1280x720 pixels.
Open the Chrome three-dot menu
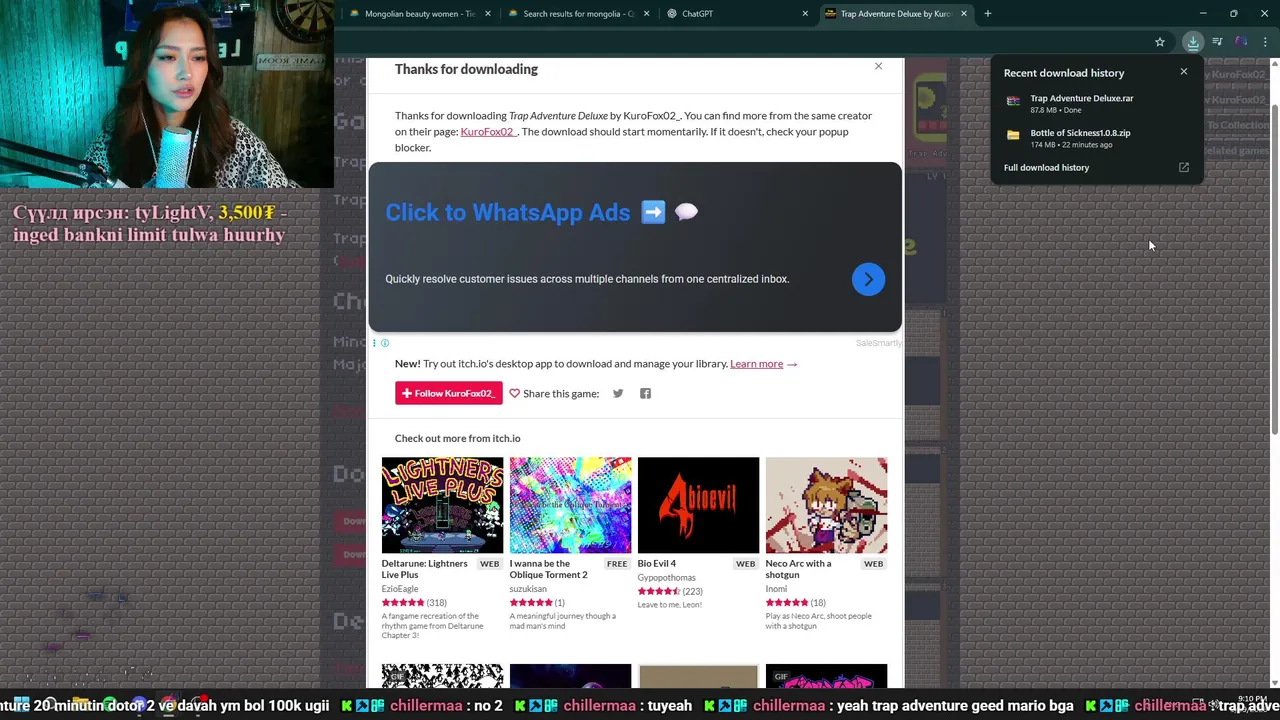pos(1265,42)
